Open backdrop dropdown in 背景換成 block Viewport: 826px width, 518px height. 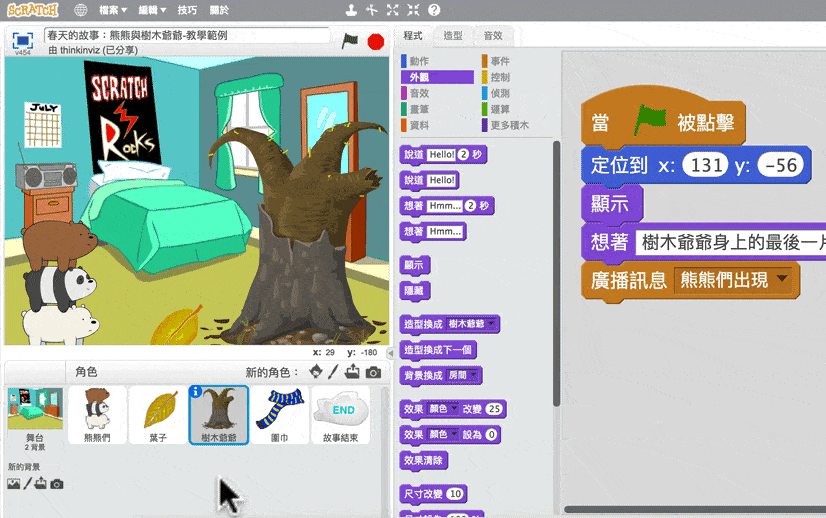[474, 375]
